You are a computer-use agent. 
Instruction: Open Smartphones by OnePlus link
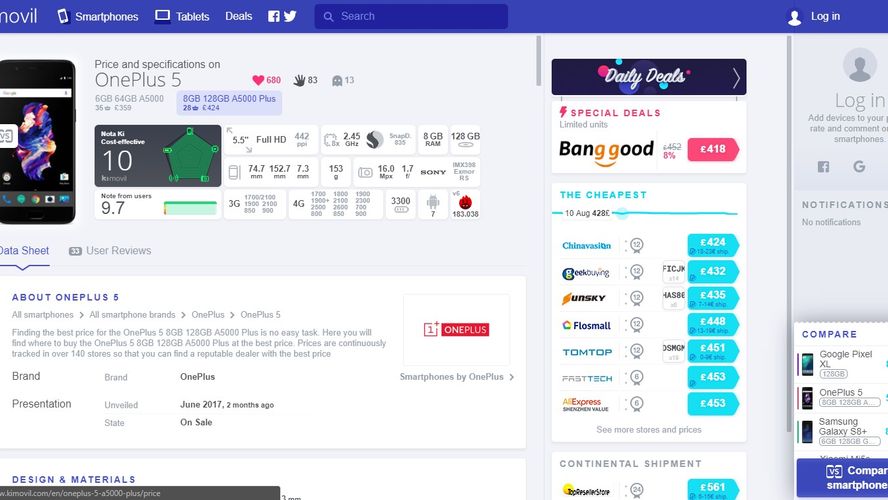pyautogui.click(x=457, y=377)
